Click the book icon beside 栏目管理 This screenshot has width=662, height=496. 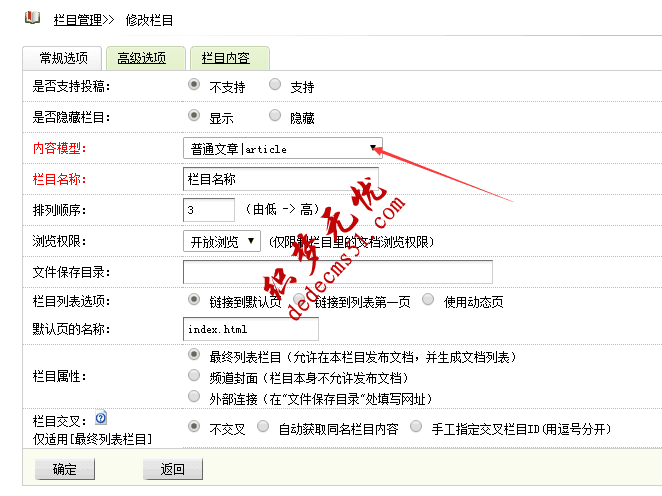point(32,18)
